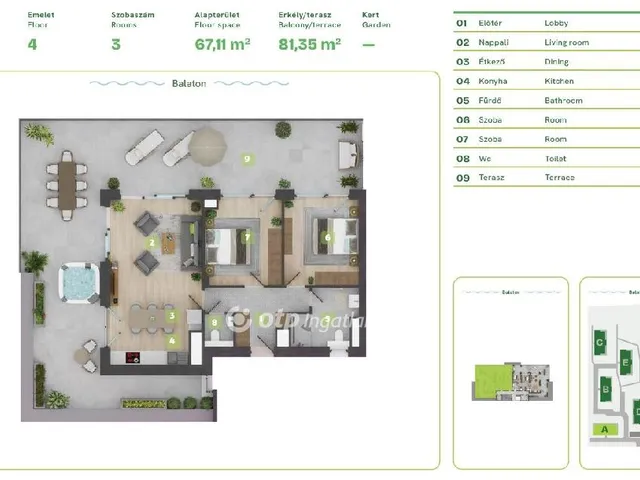Select building C on site map
Image resolution: width=640 pixels, height=480 pixels.
tap(600, 343)
